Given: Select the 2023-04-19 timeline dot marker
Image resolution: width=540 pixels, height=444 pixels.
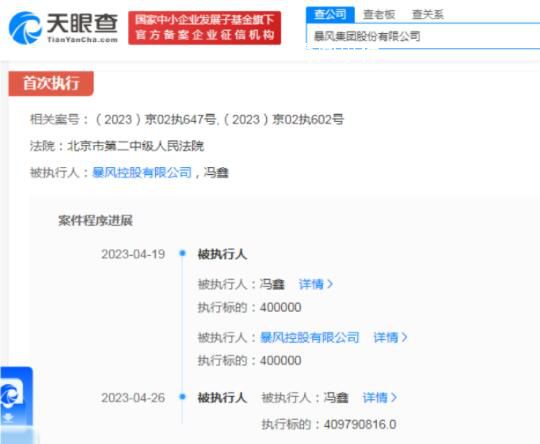Looking at the screenshot, I should click(183, 254).
